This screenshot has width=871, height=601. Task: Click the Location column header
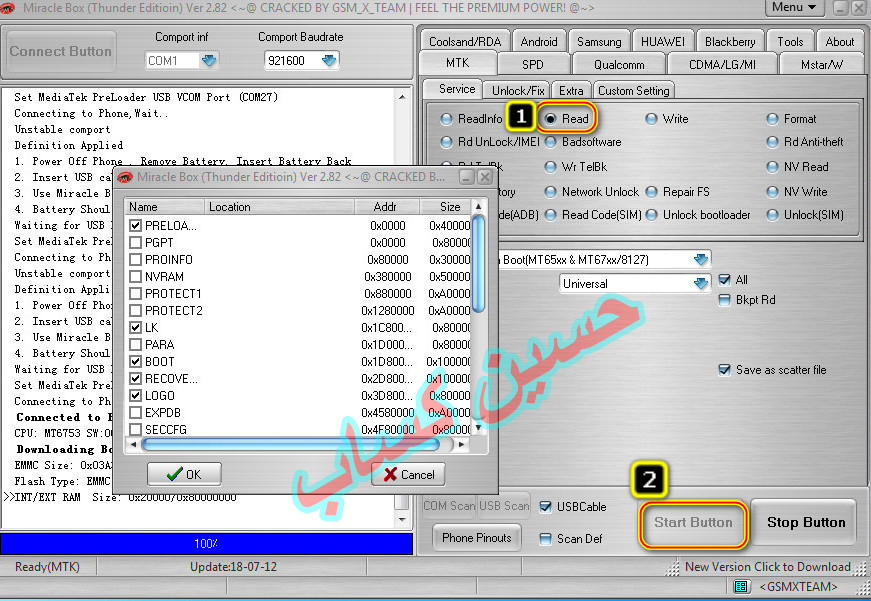(x=279, y=207)
